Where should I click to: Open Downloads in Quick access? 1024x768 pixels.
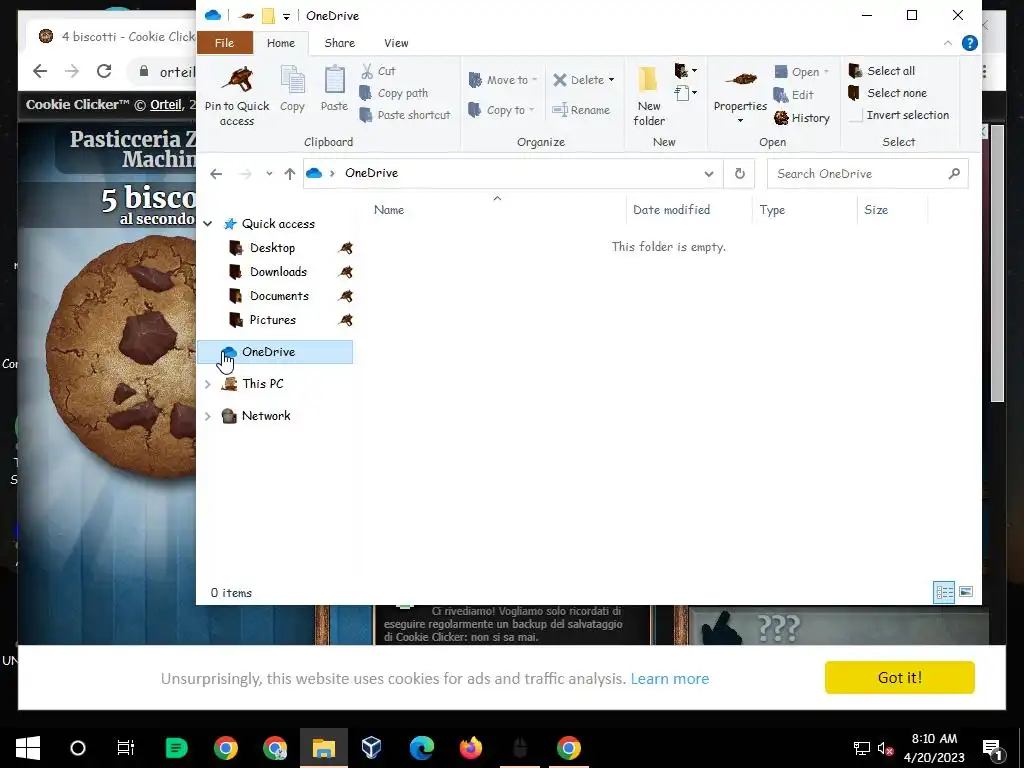tap(278, 272)
